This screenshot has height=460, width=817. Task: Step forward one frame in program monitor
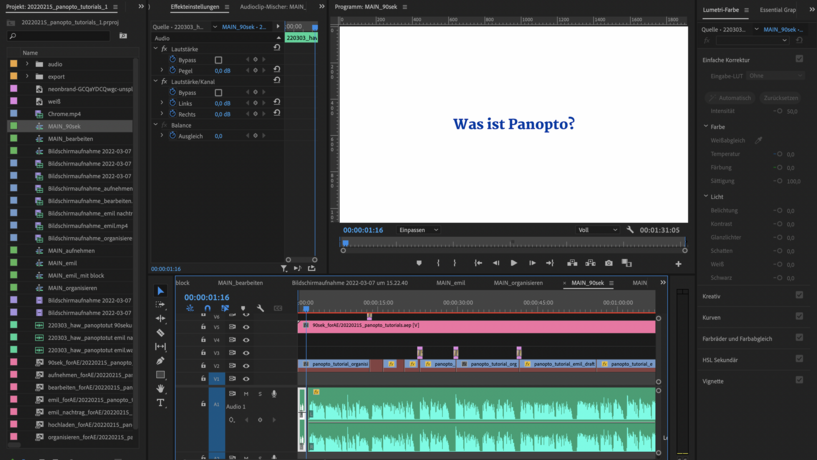pos(532,263)
